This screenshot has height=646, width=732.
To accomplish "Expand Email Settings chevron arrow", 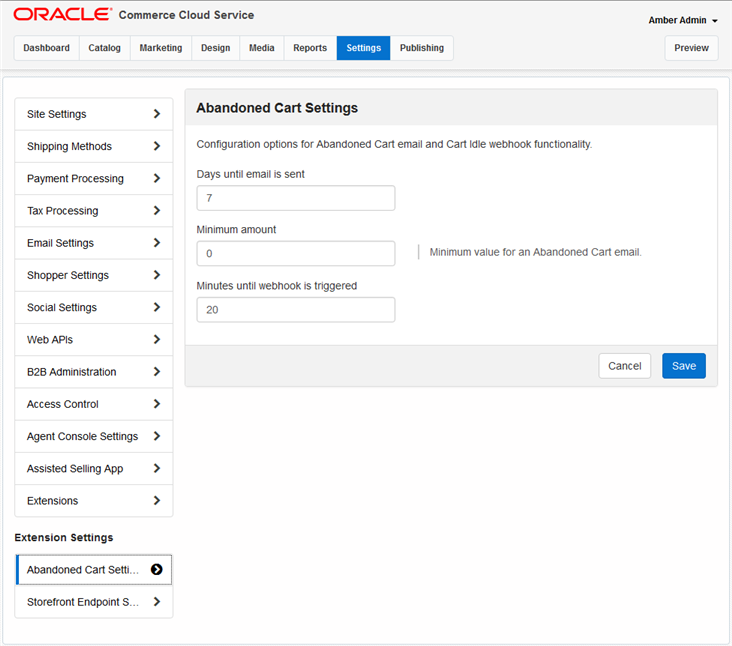I will [157, 243].
